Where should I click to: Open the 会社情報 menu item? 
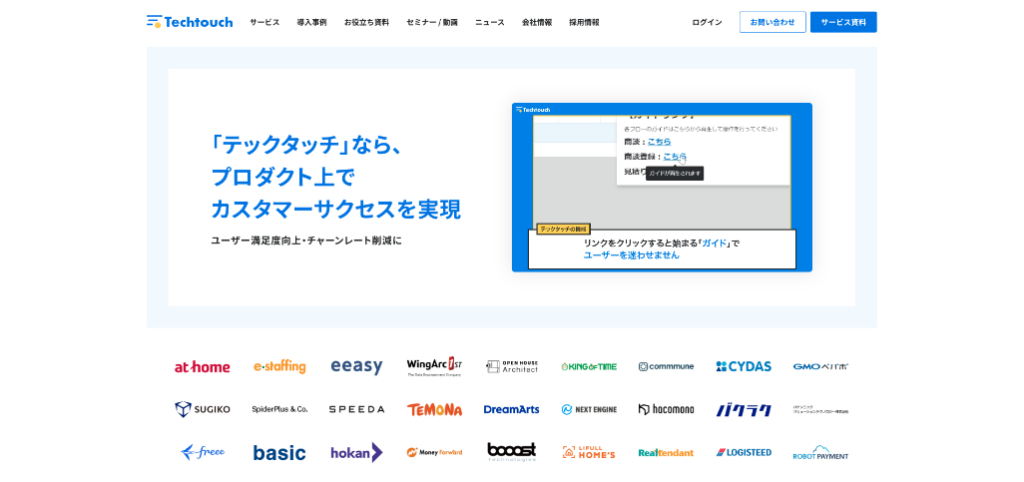537,22
